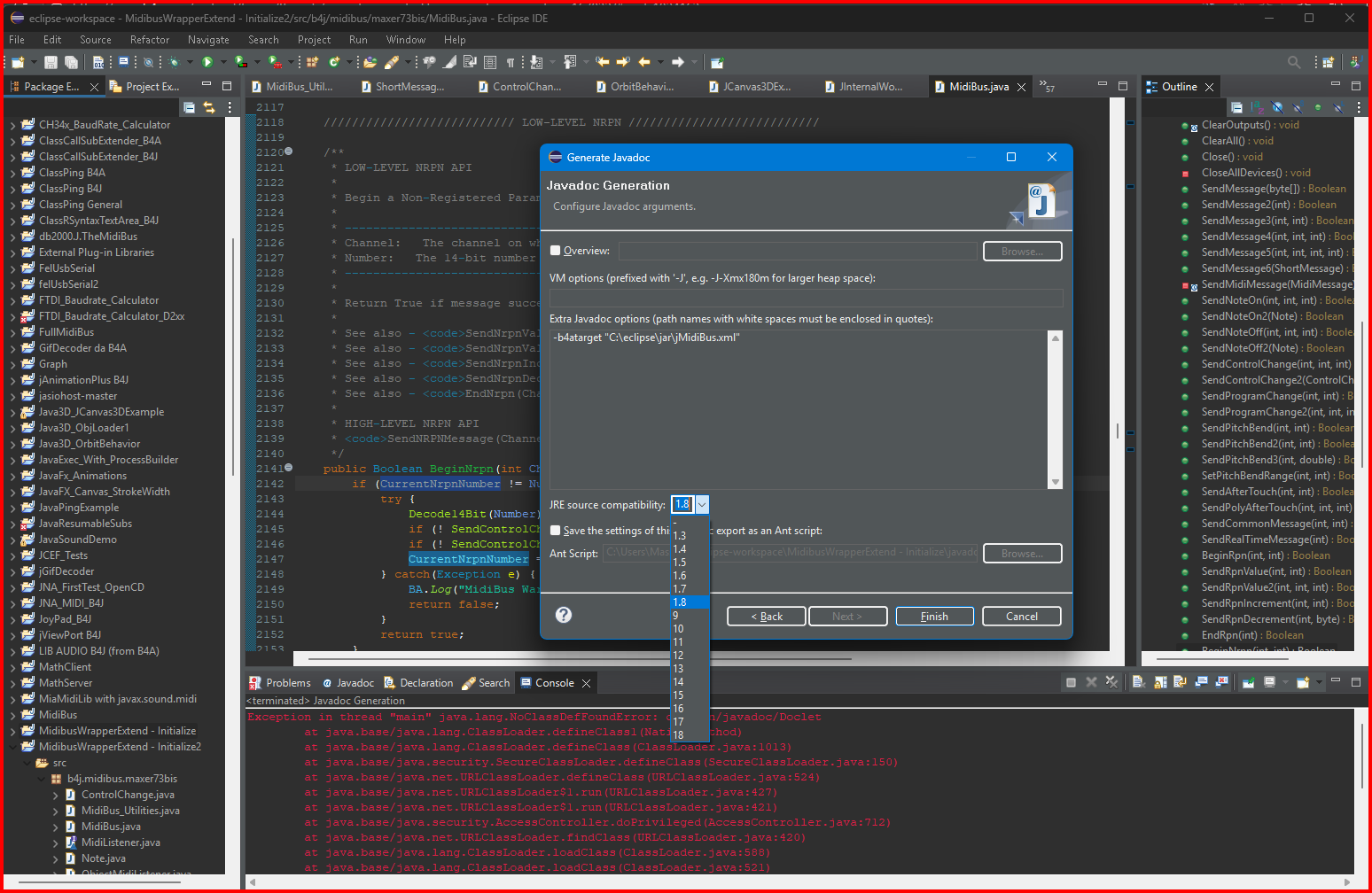This screenshot has height=893, width=1372.
Task: Click the Debug bug icon in main toolbar
Action: [175, 62]
